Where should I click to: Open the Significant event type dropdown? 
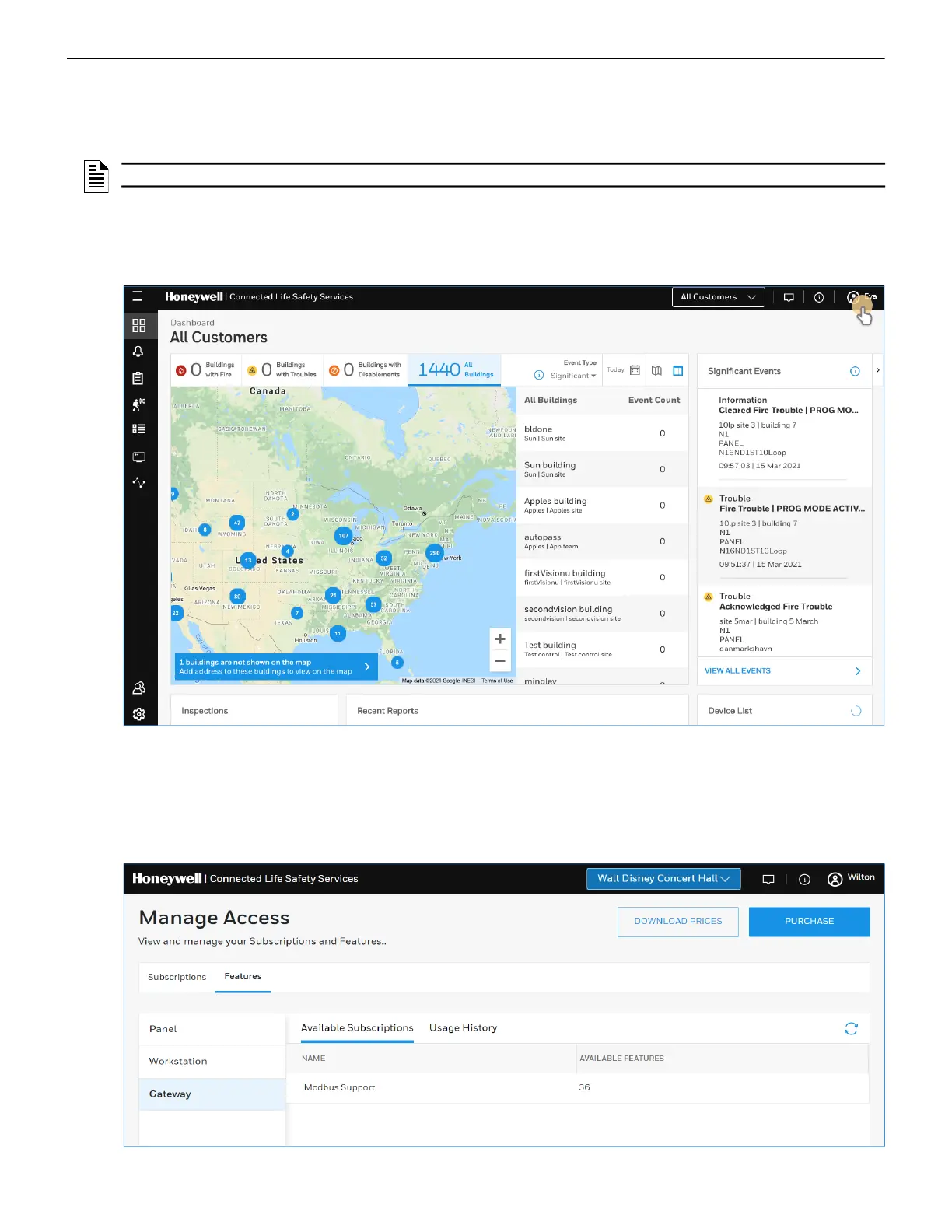tap(573, 376)
